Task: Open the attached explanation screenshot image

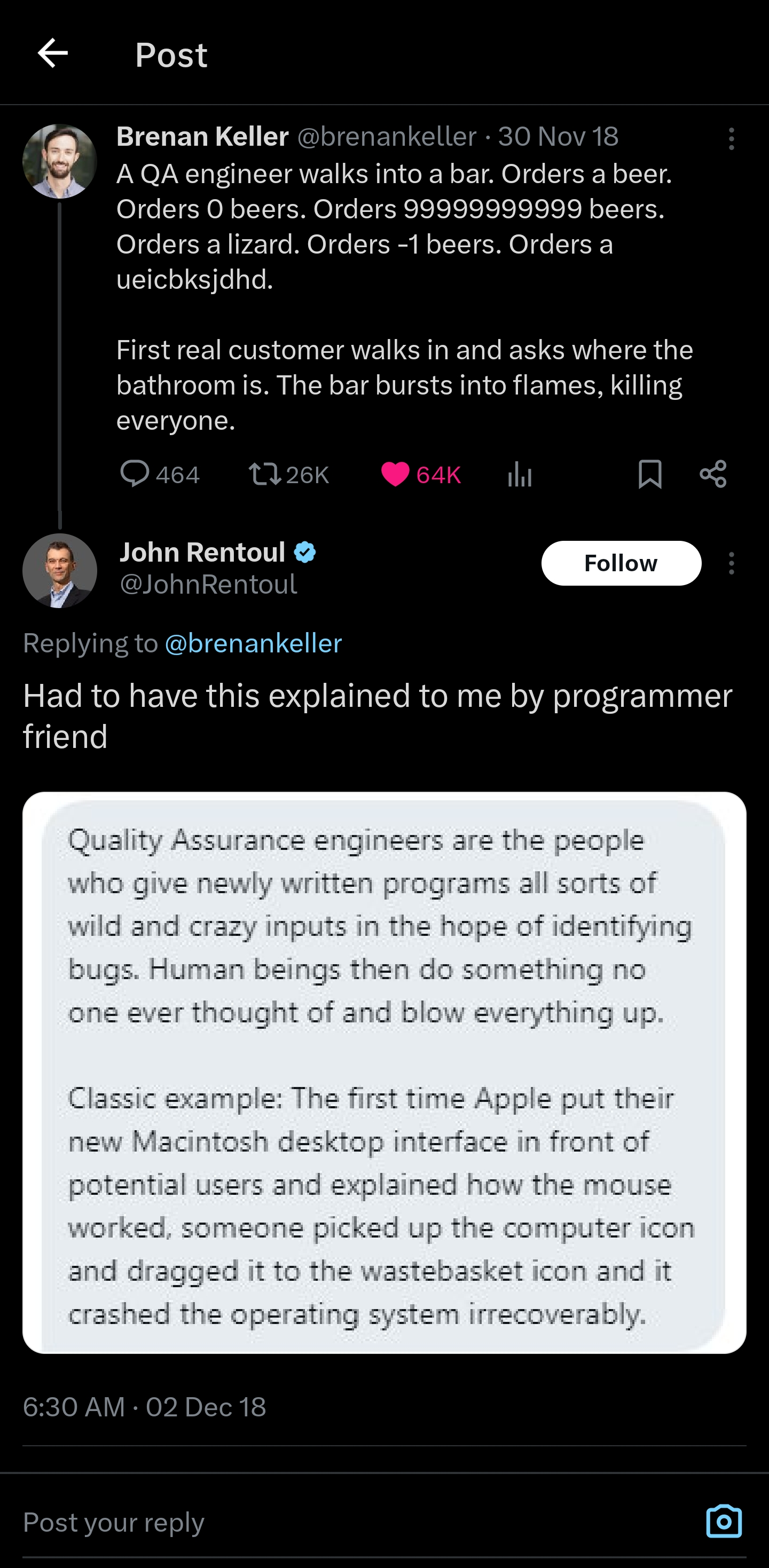Action: 384,1073
